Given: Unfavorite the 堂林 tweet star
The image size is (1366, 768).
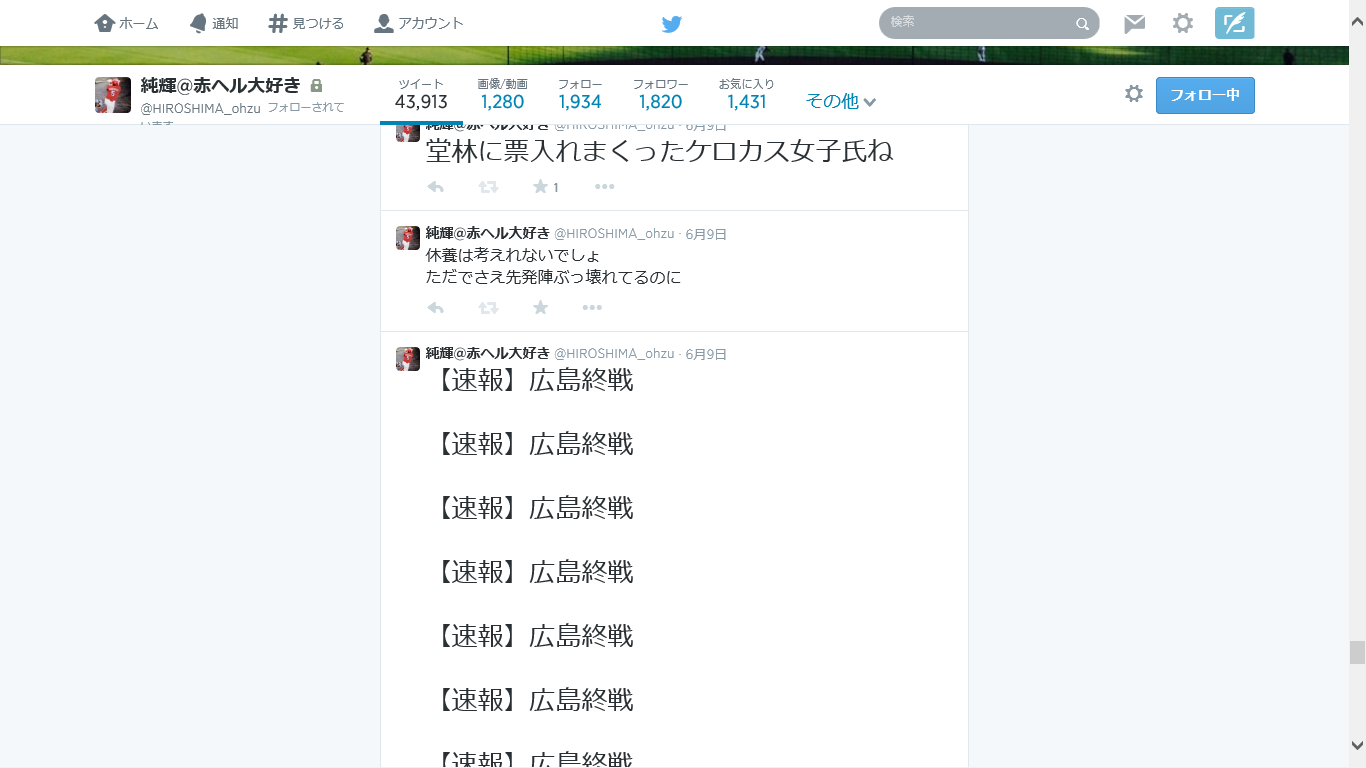Looking at the screenshot, I should pos(540,187).
